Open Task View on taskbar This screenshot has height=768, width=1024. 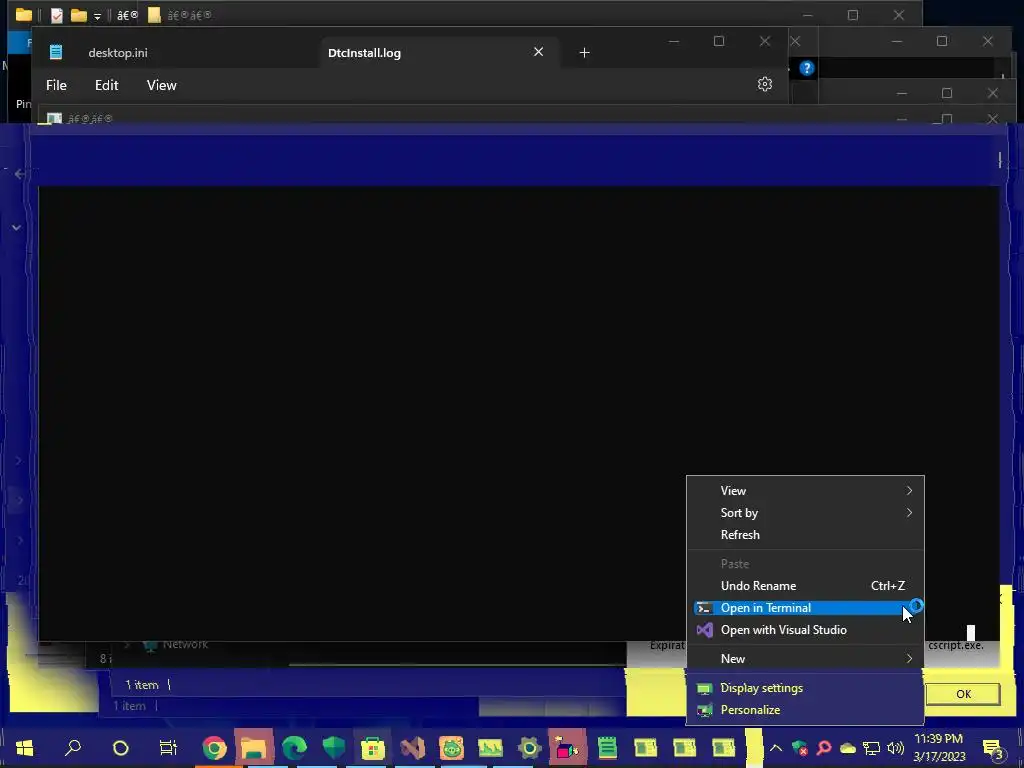point(168,748)
